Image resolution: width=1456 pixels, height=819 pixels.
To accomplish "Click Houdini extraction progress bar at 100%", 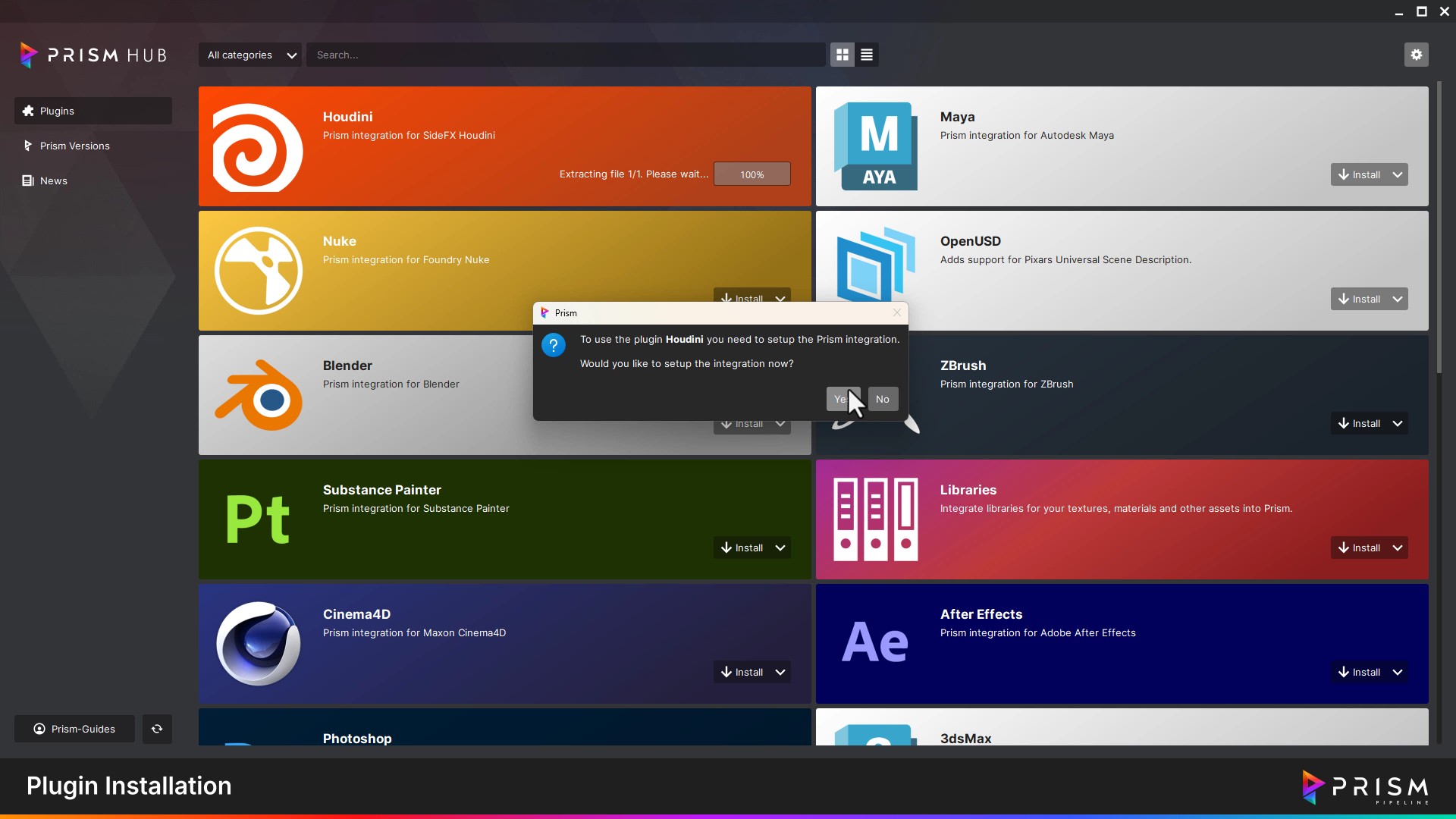I will 752,174.
